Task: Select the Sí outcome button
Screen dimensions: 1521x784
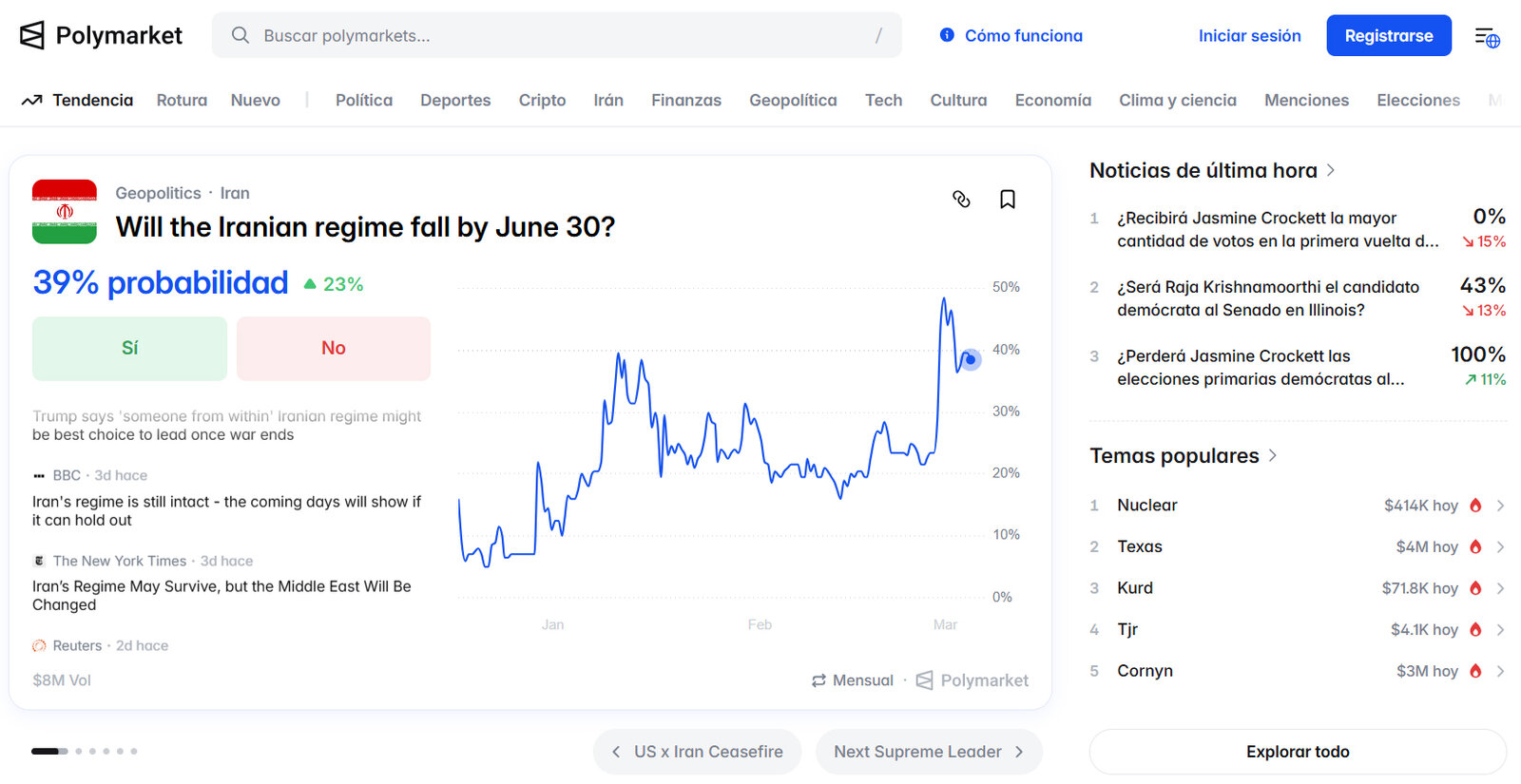Action: point(129,349)
